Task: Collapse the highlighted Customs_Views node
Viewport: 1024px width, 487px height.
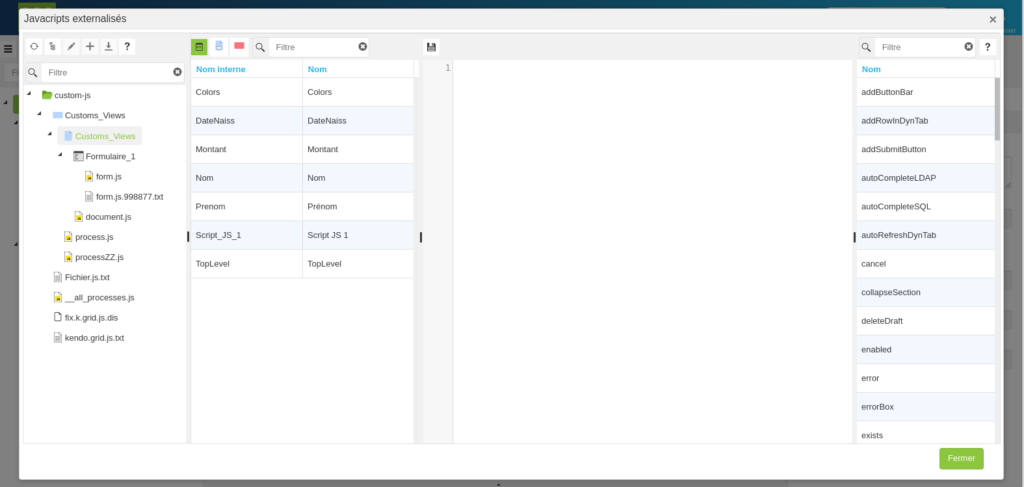Action: [x=50, y=135]
